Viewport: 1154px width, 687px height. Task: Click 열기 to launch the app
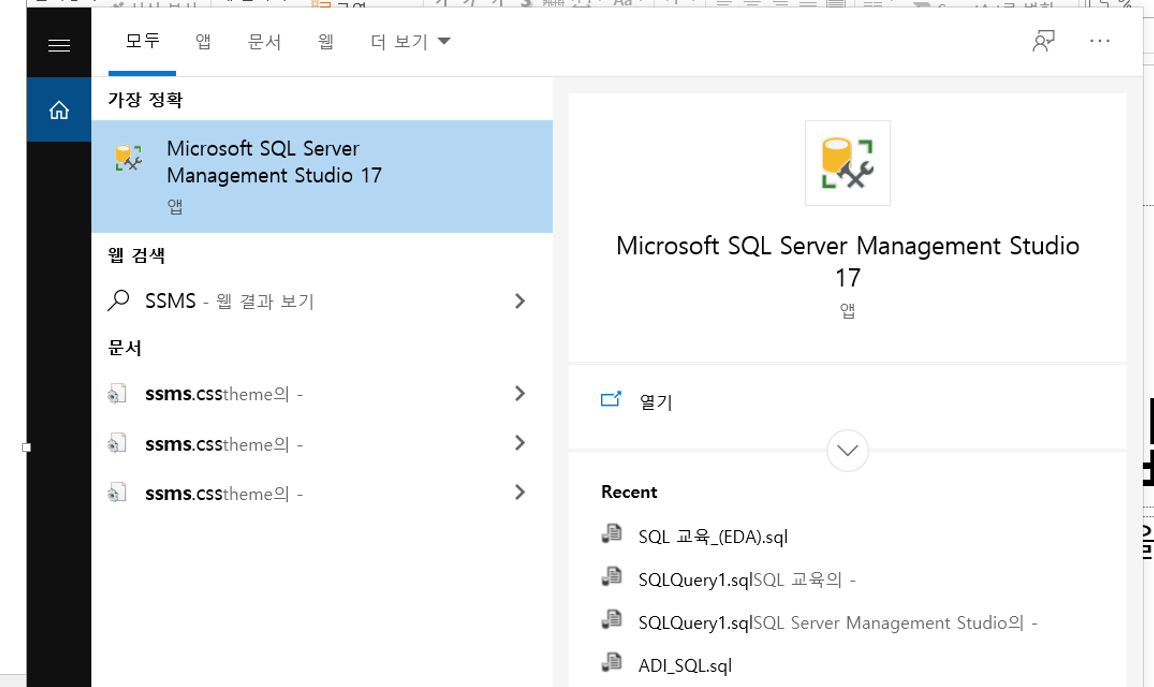pos(656,401)
